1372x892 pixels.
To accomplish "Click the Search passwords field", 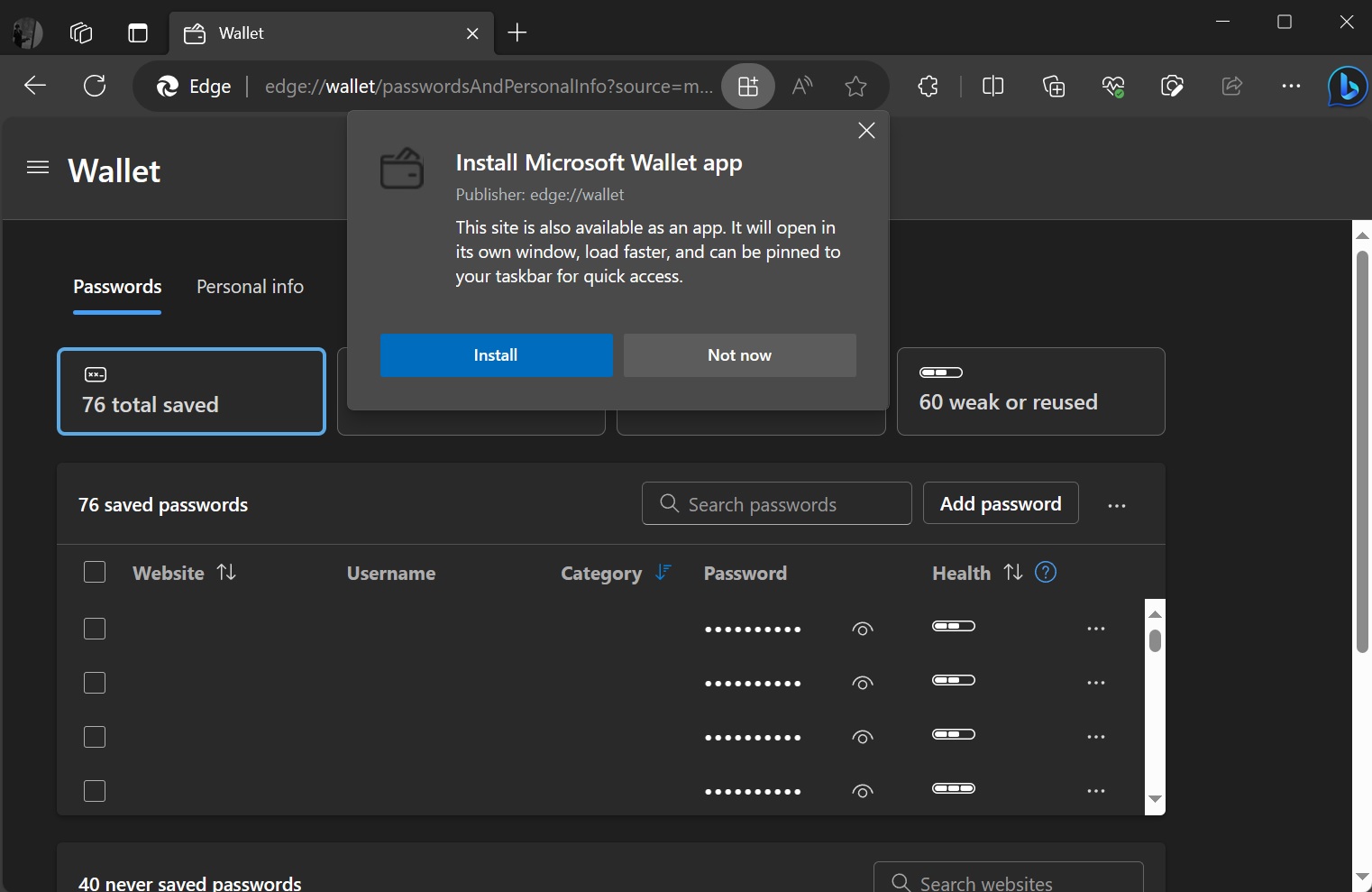I will tap(776, 503).
